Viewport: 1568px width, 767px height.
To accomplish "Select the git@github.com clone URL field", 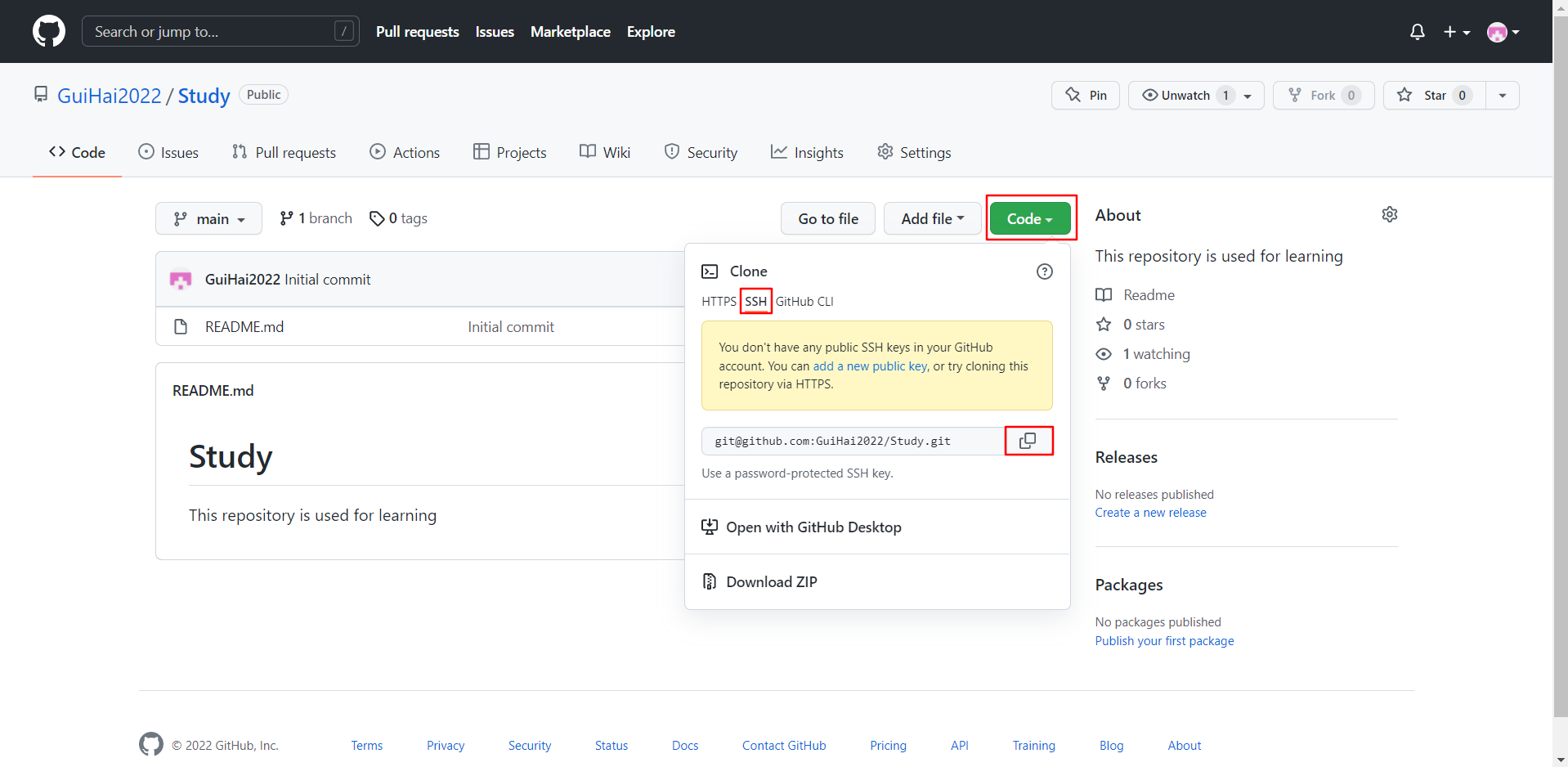I will click(x=853, y=441).
